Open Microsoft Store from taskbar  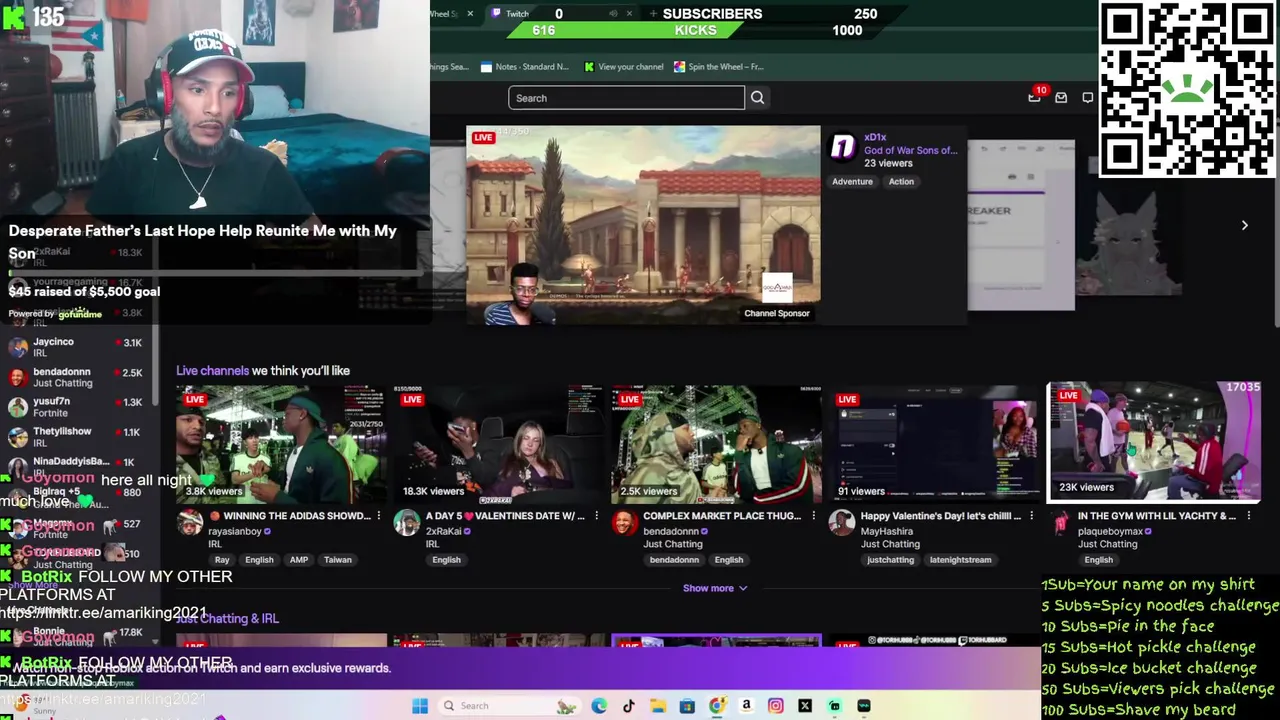pyautogui.click(x=687, y=706)
